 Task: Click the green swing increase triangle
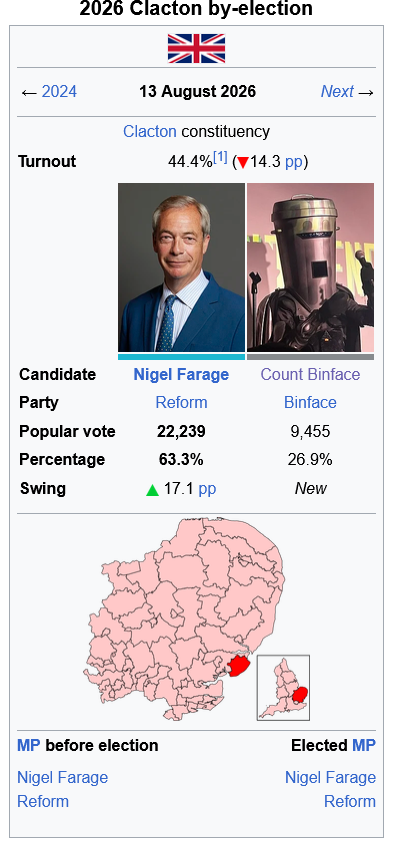(x=153, y=490)
